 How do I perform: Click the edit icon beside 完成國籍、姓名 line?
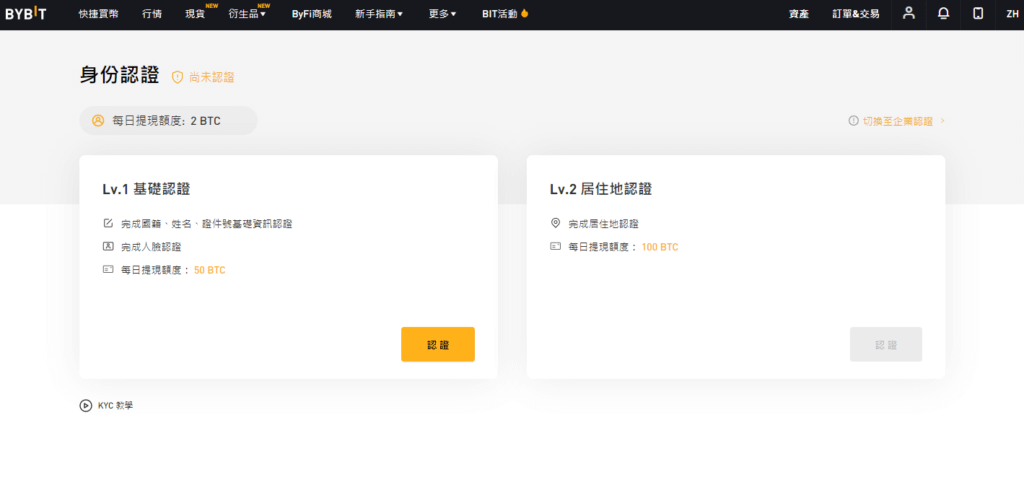[108, 223]
